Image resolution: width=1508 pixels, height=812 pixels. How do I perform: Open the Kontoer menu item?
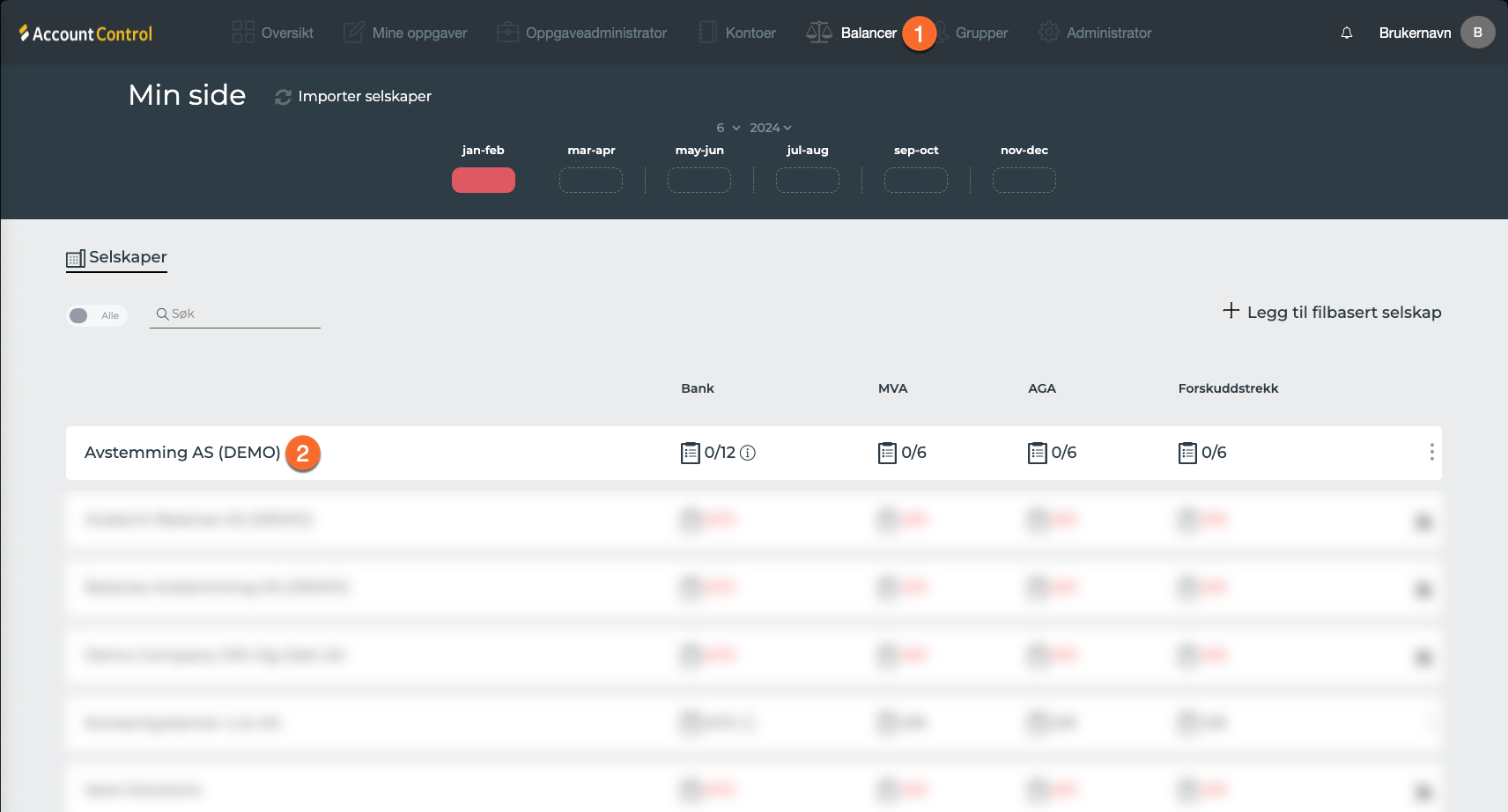click(737, 33)
